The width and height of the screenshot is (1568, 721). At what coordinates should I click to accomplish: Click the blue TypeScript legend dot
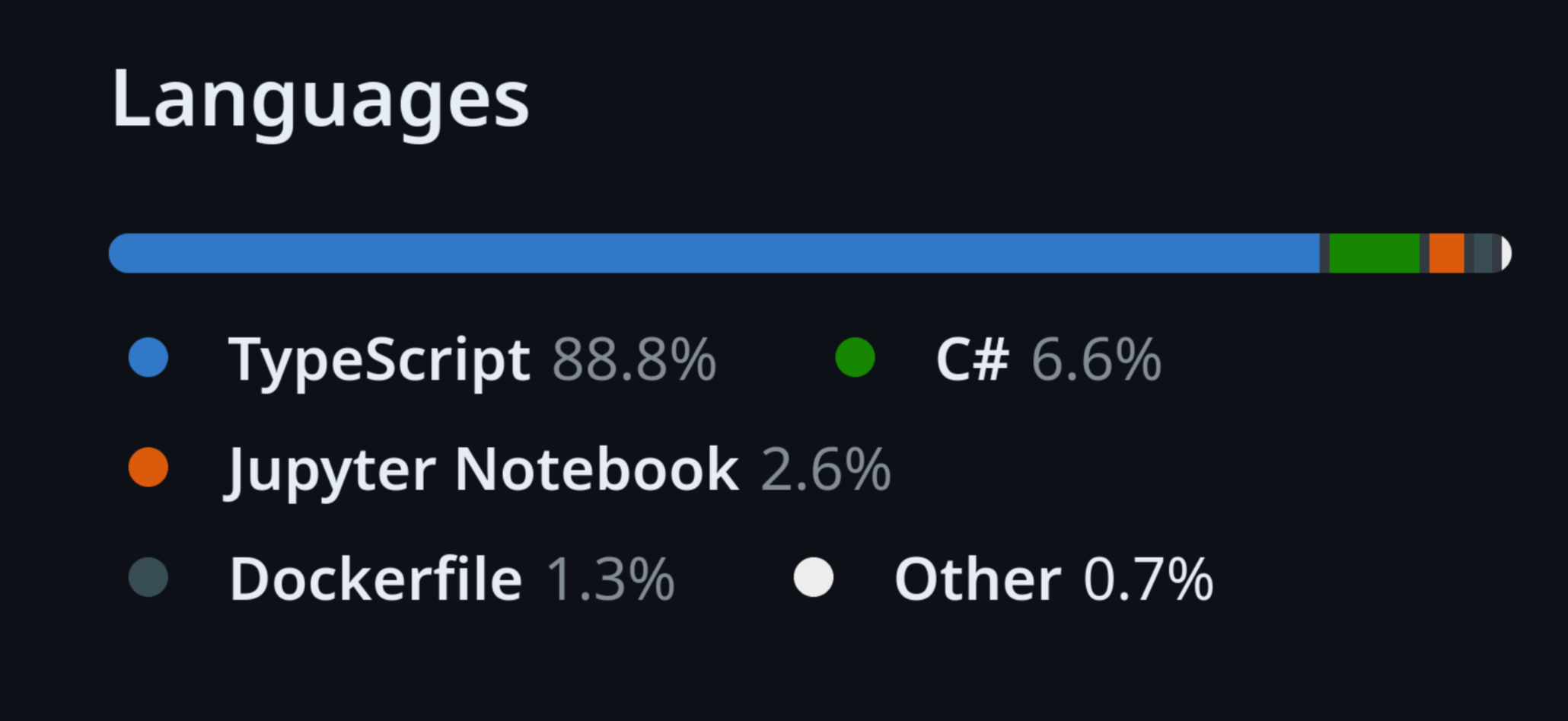click(x=147, y=358)
